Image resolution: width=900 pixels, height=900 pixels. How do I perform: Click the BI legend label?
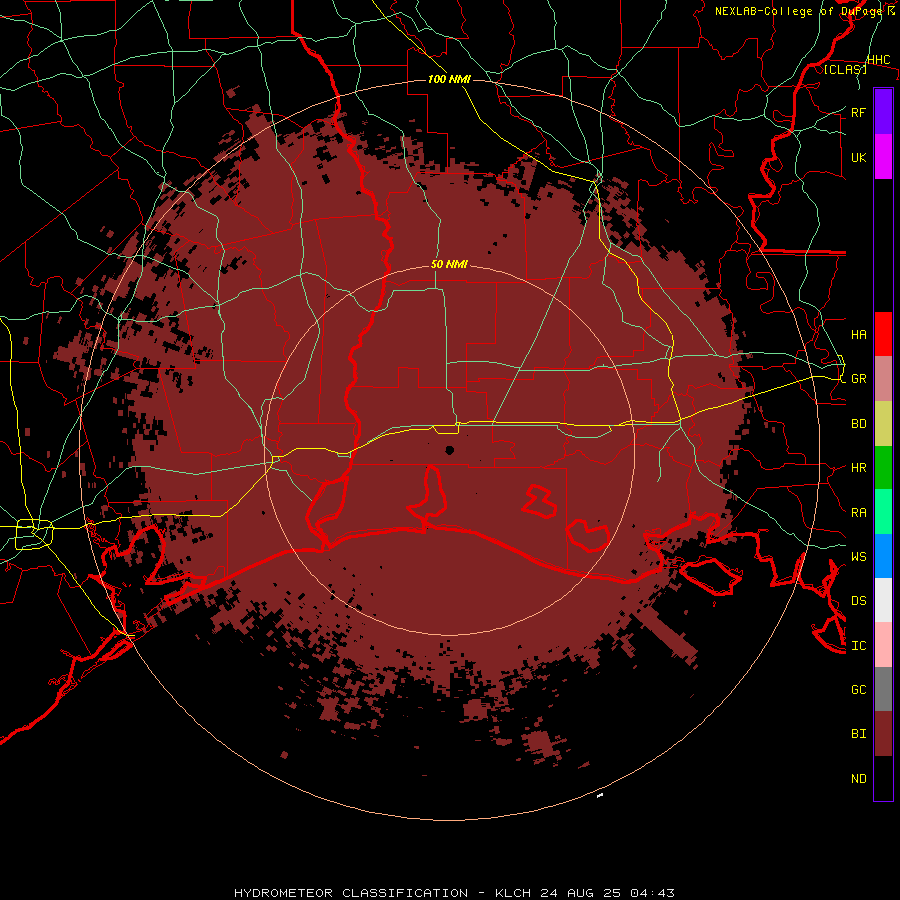pos(858,734)
